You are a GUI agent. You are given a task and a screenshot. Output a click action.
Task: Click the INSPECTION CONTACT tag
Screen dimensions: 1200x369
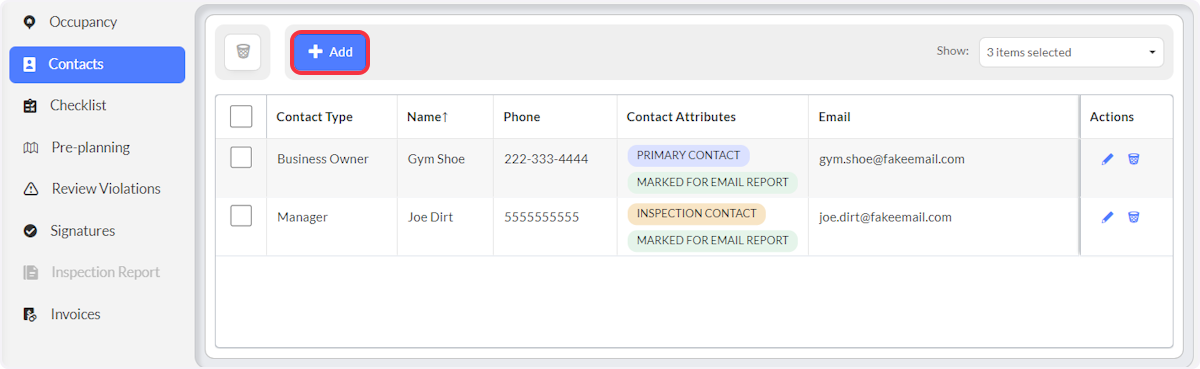(696, 214)
